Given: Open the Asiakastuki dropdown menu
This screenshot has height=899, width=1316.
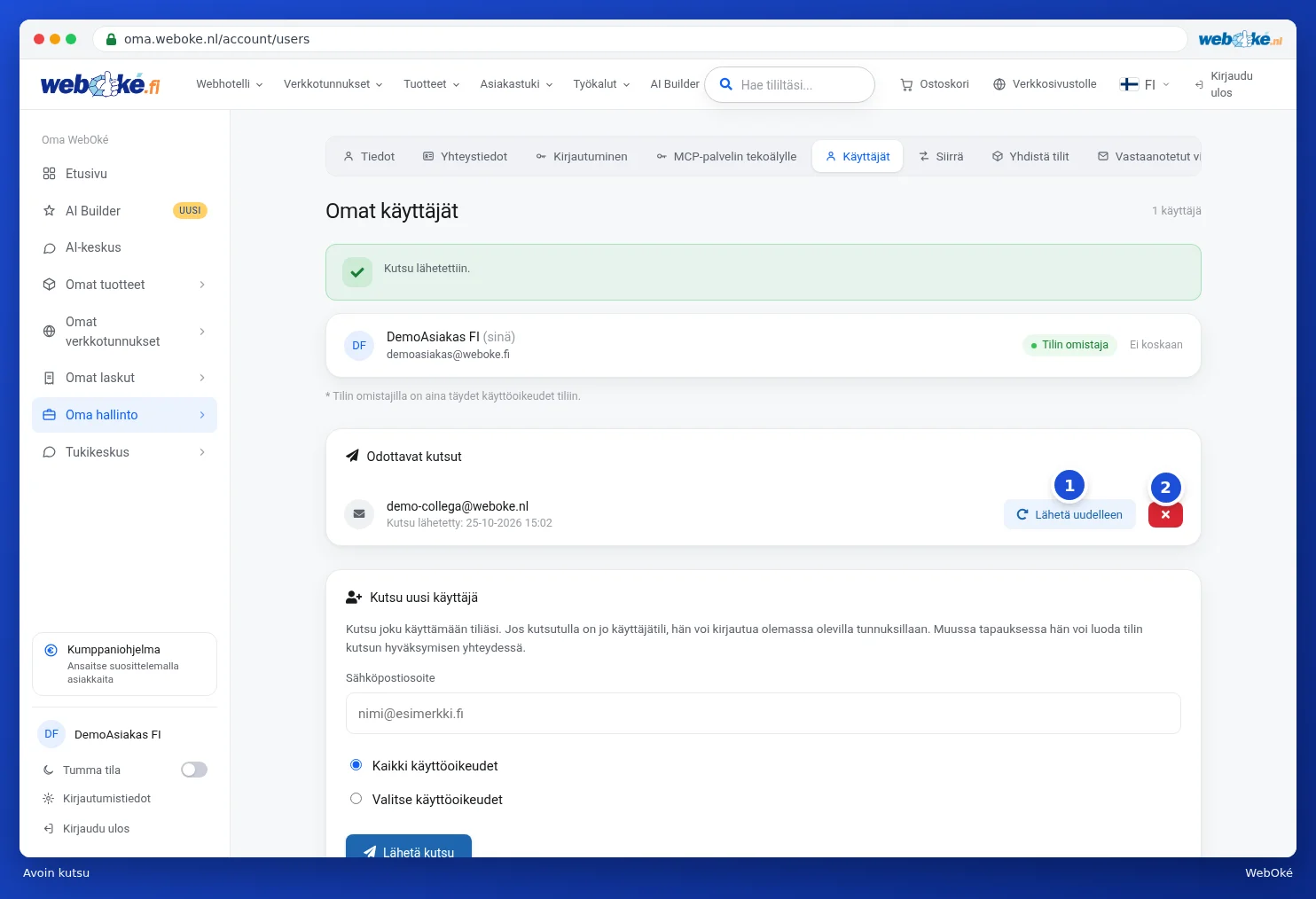Looking at the screenshot, I should click(x=517, y=84).
